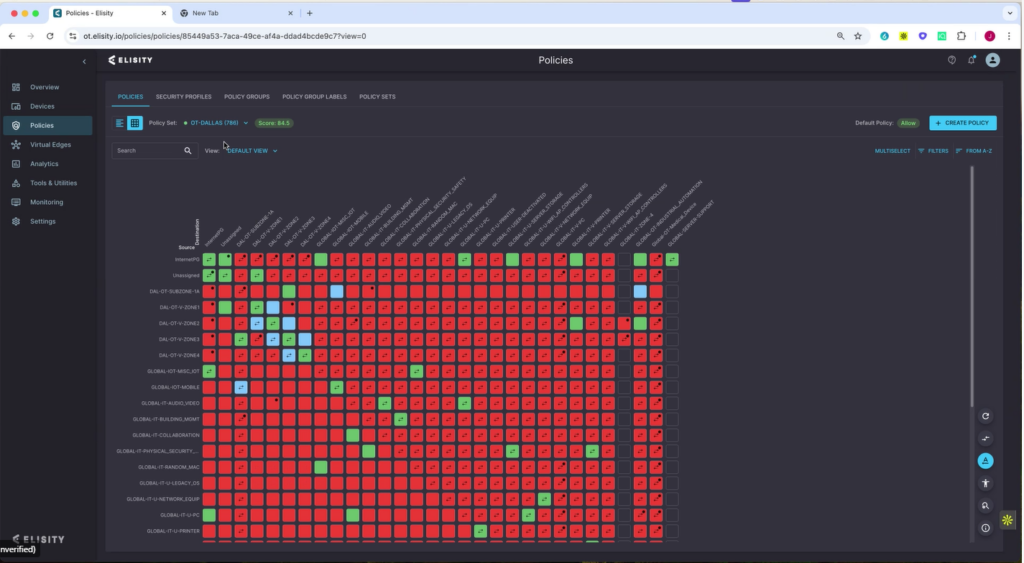Click the InternetPG source row label
Screen dimensions: 1024x563
[187, 259]
